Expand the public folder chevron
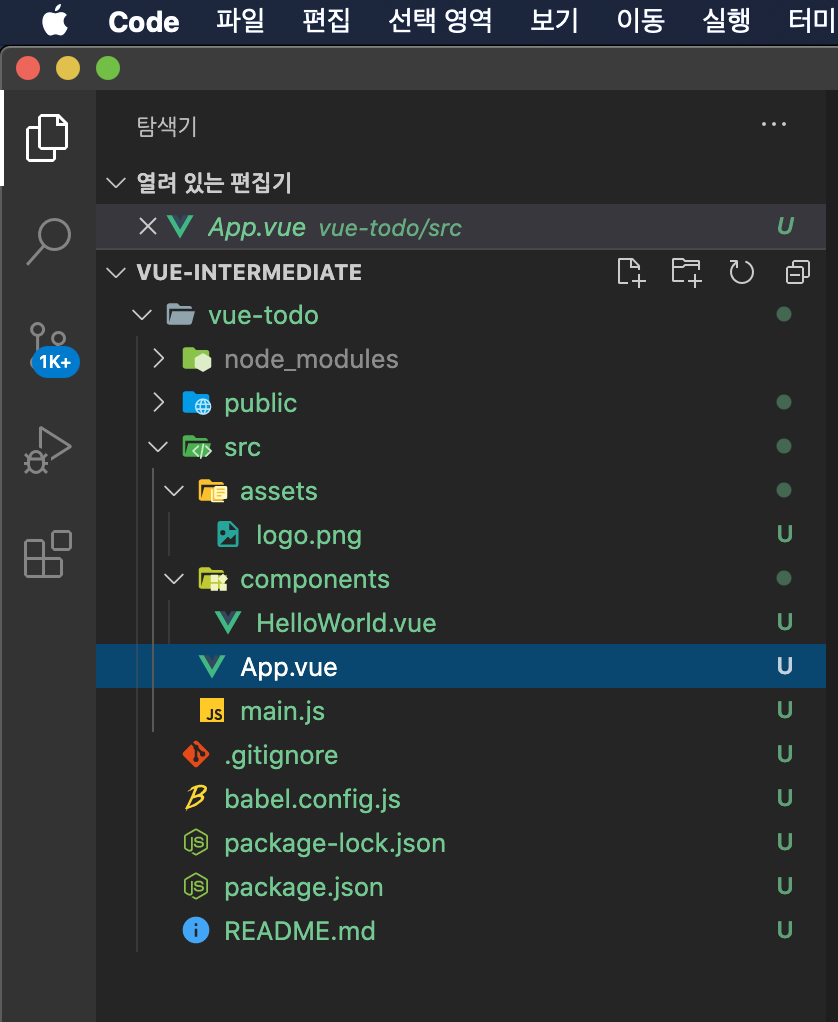The width and height of the screenshot is (838, 1022). point(158,403)
